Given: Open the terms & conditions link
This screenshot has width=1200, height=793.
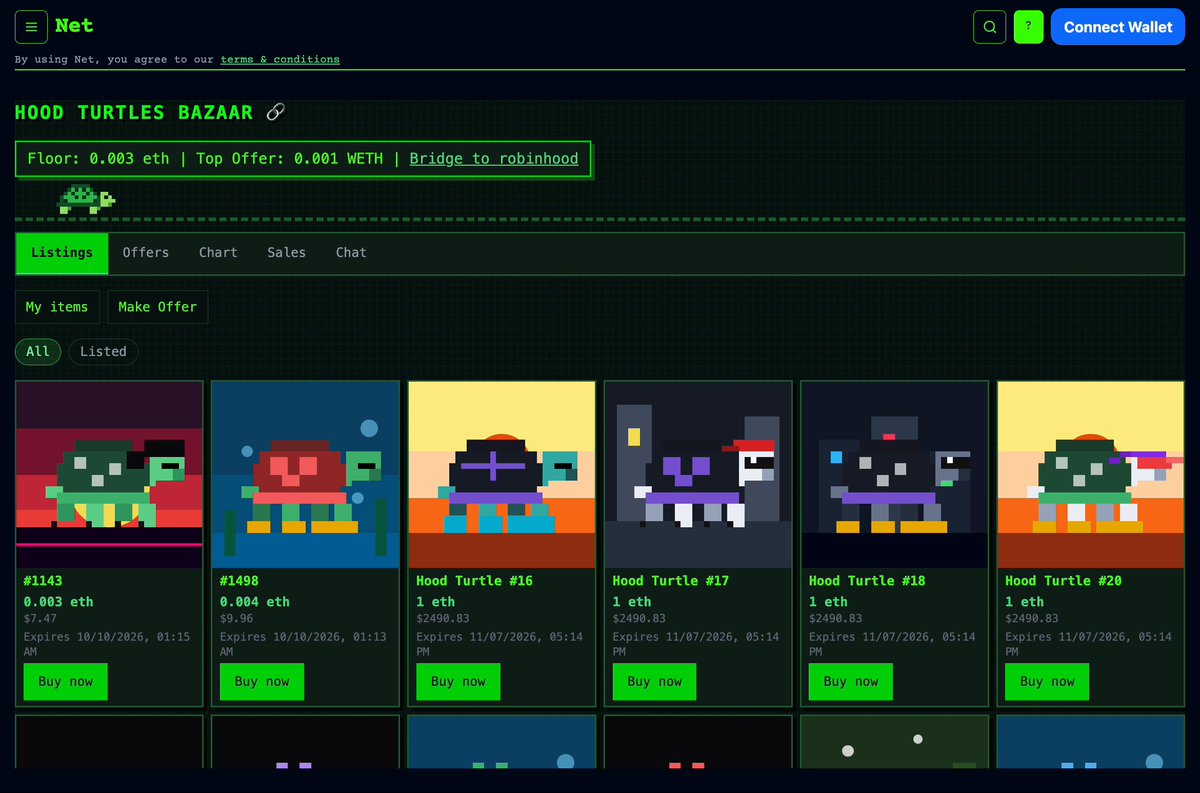Looking at the screenshot, I should tap(280, 59).
